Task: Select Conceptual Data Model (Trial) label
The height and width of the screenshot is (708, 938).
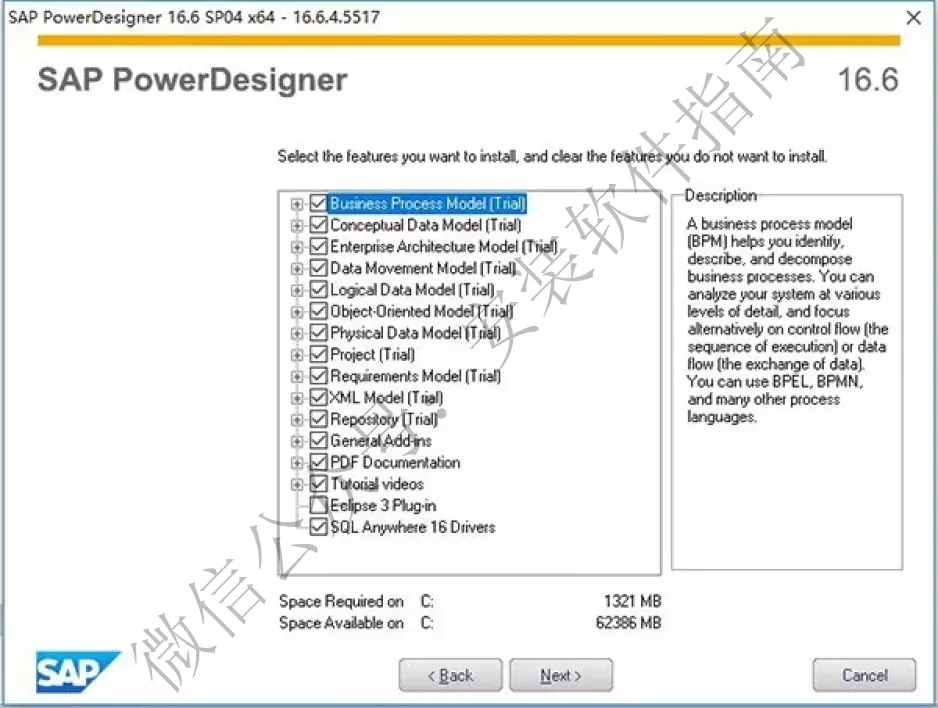Action: (425, 225)
